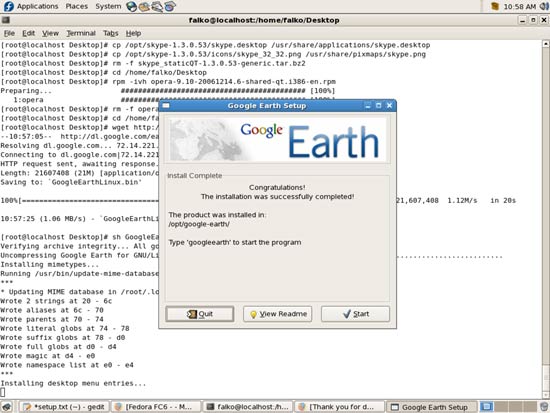Open the terminal Edit menu

(28, 33)
